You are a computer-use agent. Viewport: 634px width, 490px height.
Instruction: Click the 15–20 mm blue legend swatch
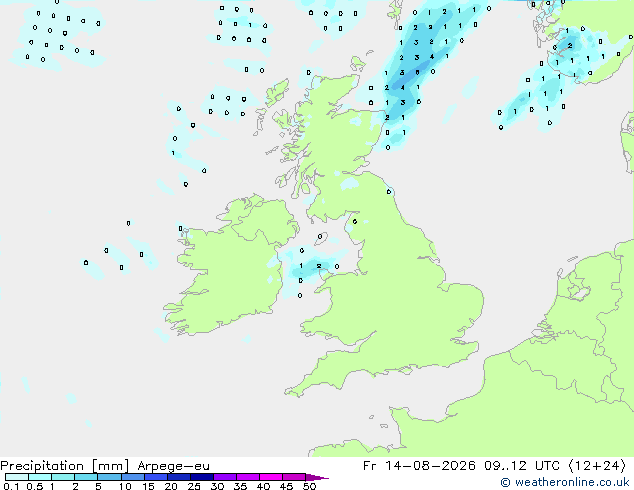pyautogui.click(x=155, y=477)
